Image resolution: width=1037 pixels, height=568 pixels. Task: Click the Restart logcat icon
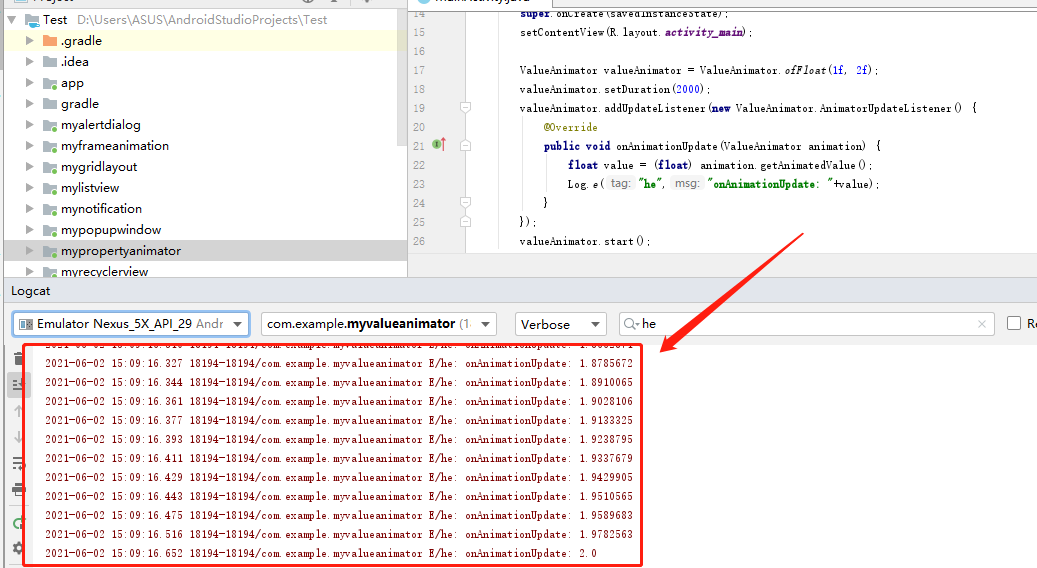click(x=18, y=523)
